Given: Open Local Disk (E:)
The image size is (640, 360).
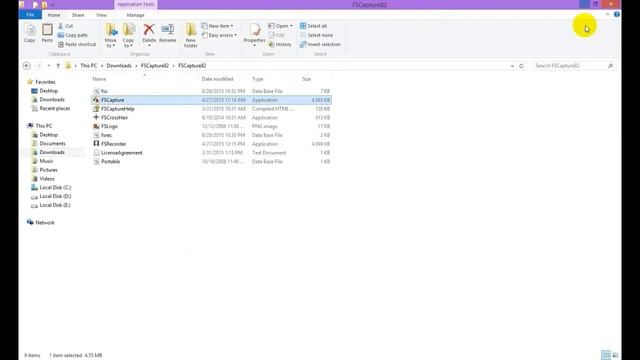Looking at the screenshot, I should pos(55,205).
